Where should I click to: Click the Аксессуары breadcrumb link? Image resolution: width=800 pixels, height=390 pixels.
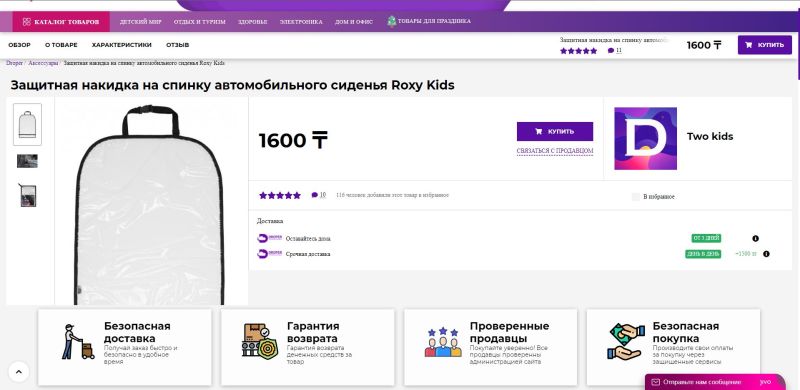click(x=43, y=63)
